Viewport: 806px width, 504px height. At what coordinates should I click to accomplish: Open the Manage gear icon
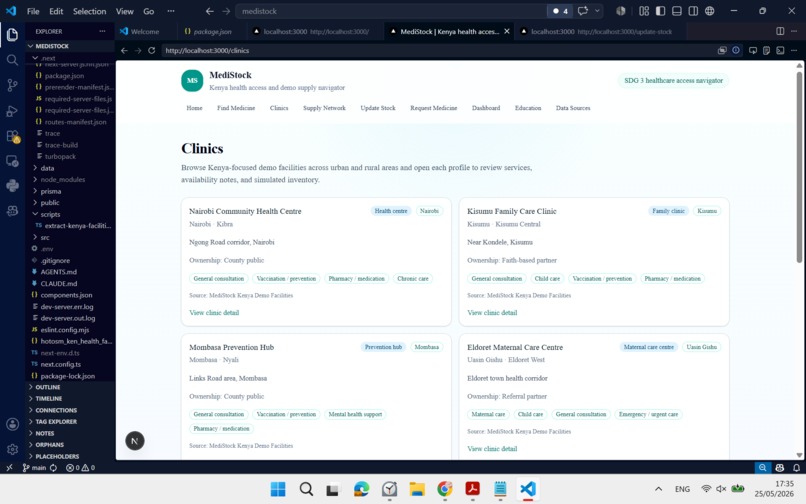click(x=12, y=449)
